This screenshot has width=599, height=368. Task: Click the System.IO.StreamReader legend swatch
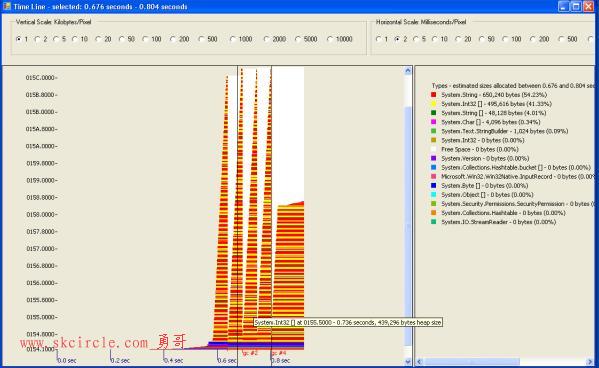[x=434, y=222]
